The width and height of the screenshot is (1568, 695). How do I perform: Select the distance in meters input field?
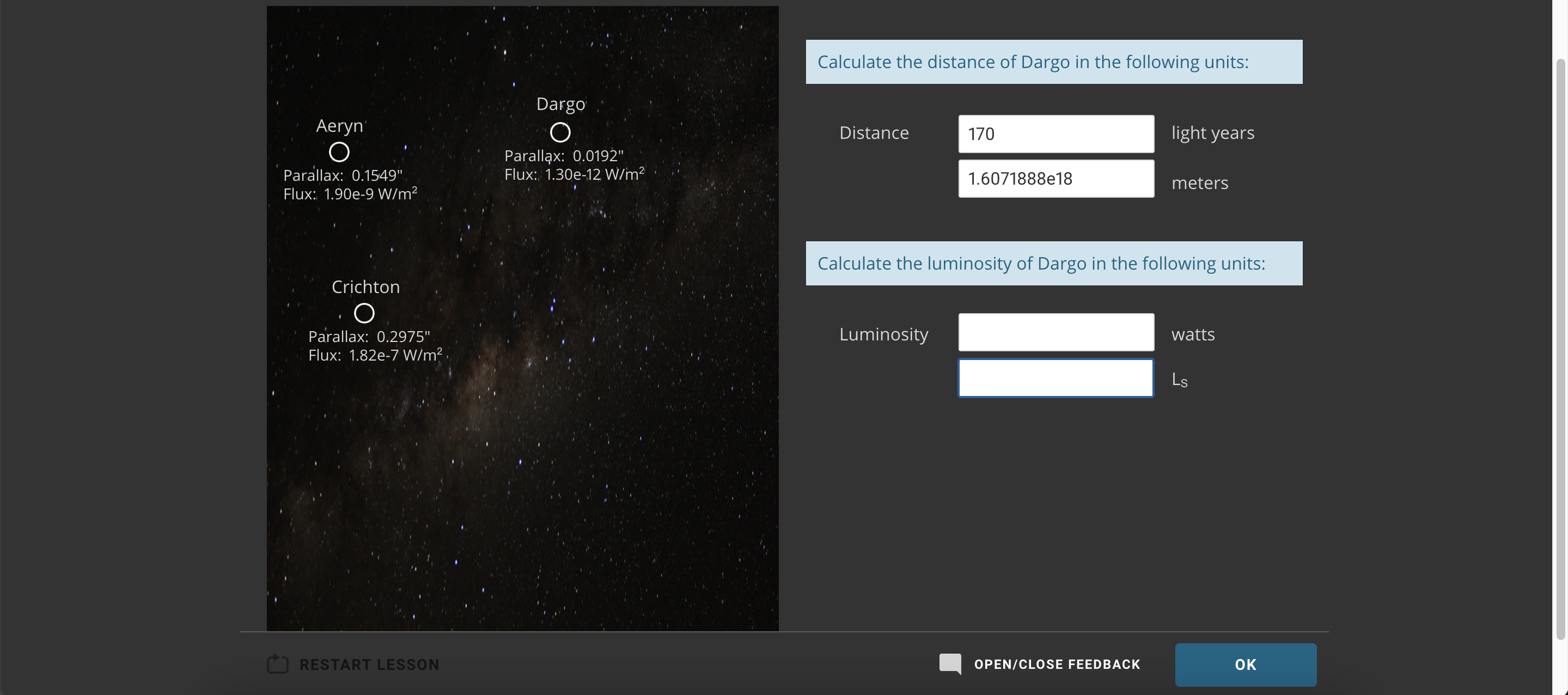tap(1055, 178)
